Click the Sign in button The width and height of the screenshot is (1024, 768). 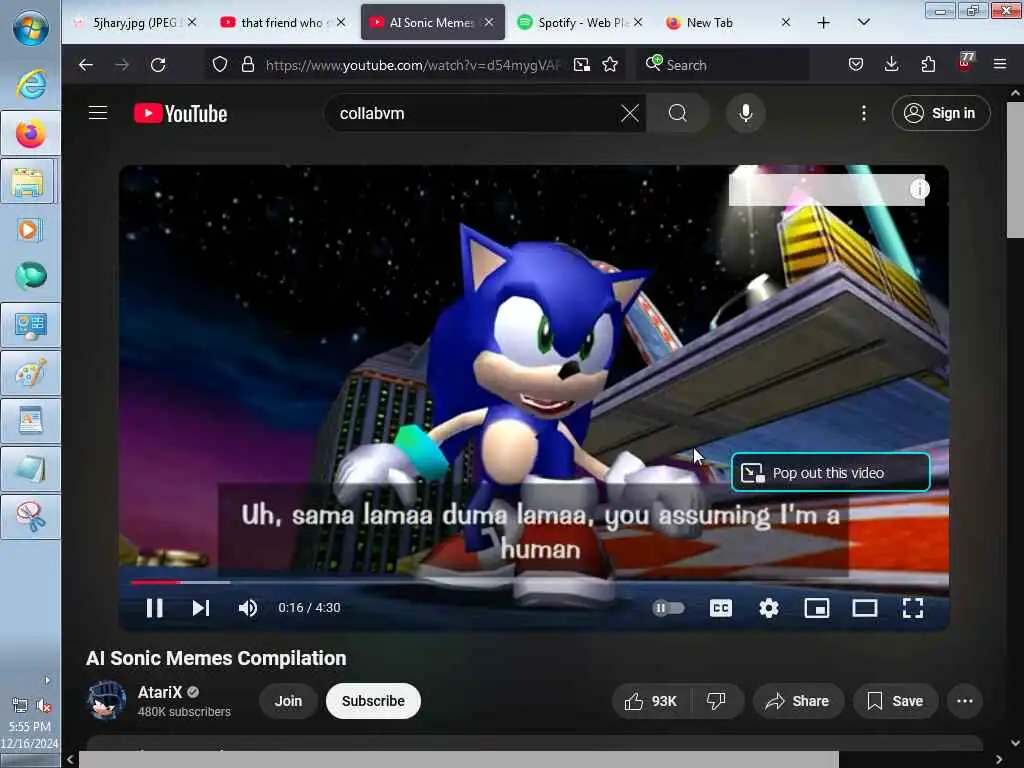pyautogui.click(x=940, y=113)
